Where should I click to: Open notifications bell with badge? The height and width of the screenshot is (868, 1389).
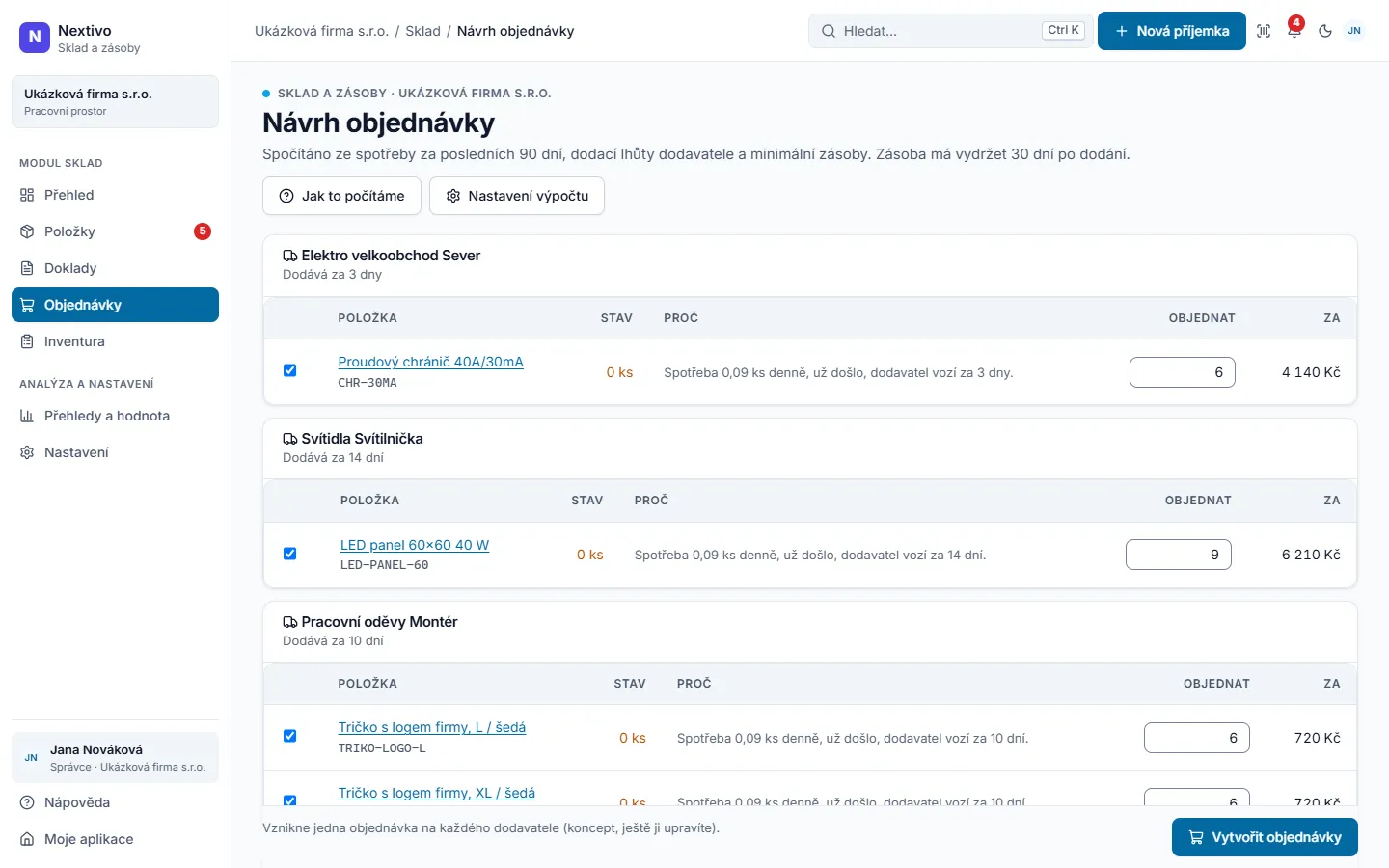(x=1294, y=31)
